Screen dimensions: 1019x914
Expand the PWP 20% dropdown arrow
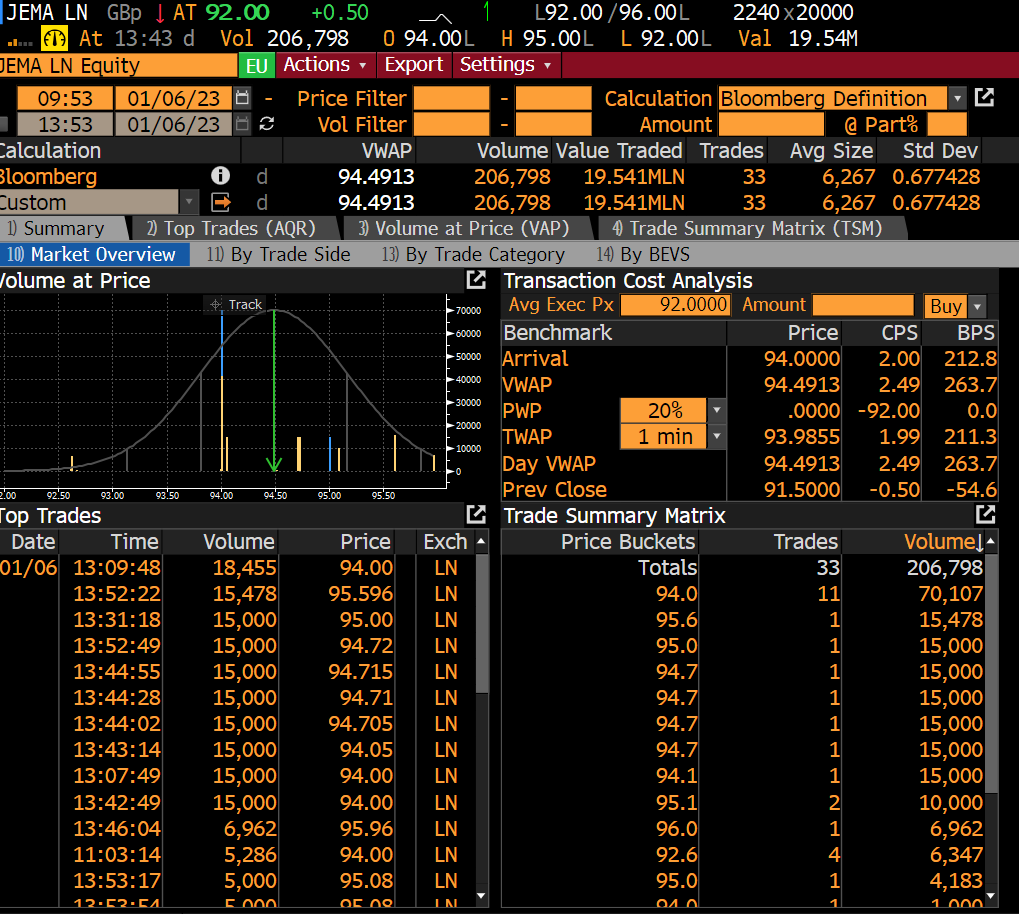(x=716, y=410)
